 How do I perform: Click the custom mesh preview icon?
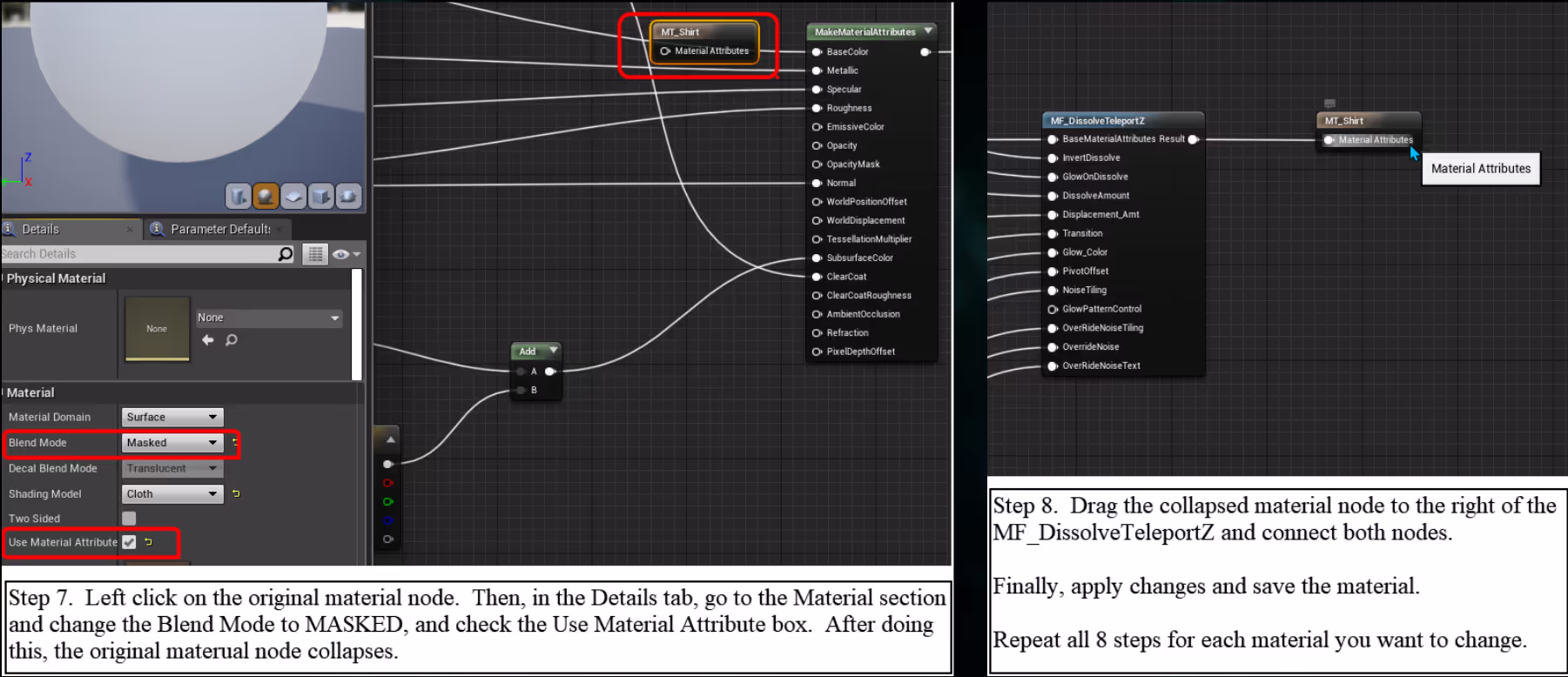pos(349,196)
